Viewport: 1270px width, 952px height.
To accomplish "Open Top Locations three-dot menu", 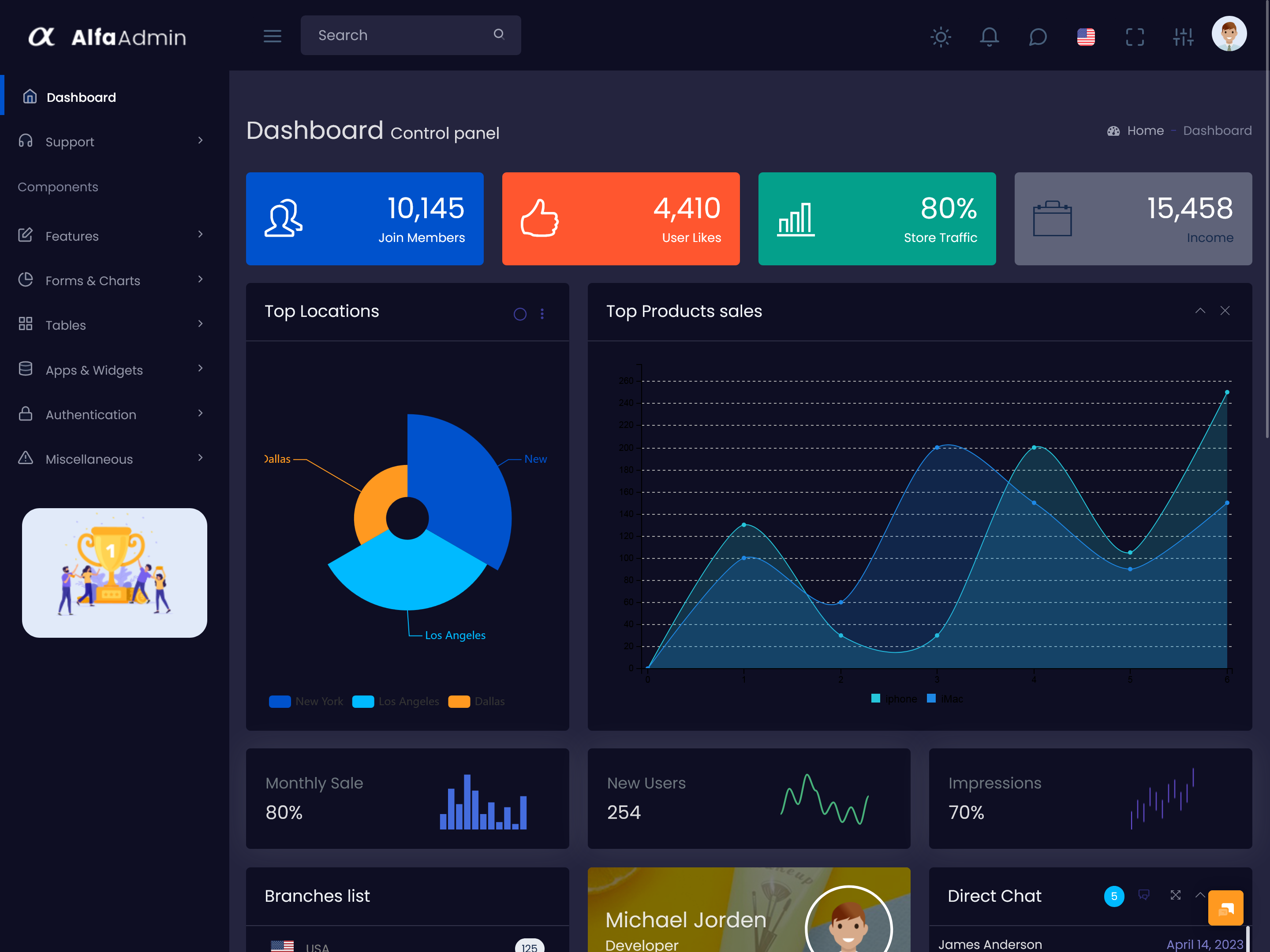I will click(542, 314).
